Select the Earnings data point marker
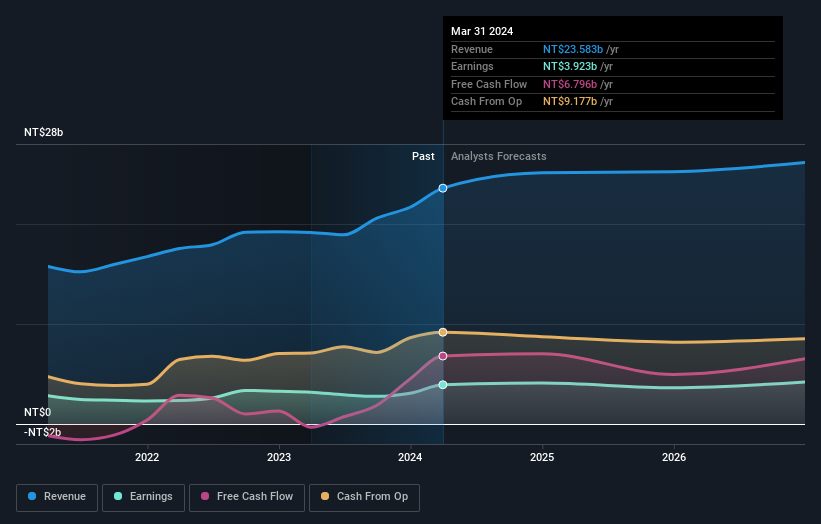The height and width of the screenshot is (524, 821). click(443, 385)
